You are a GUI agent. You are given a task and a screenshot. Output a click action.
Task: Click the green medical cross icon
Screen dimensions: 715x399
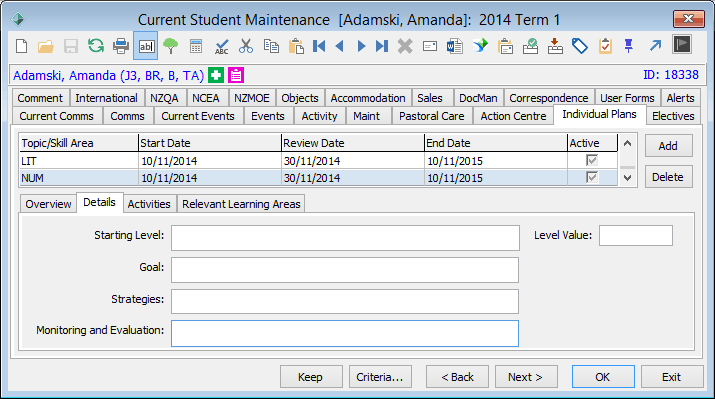pyautogui.click(x=216, y=75)
